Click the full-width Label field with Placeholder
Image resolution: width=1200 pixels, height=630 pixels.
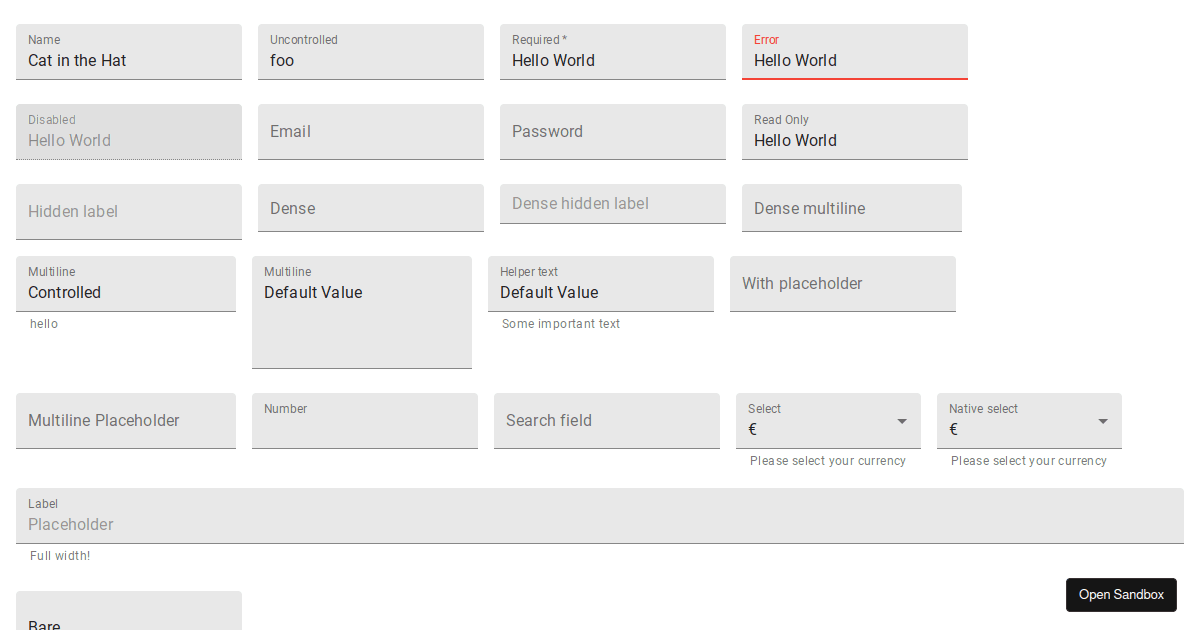pyautogui.click(x=600, y=516)
